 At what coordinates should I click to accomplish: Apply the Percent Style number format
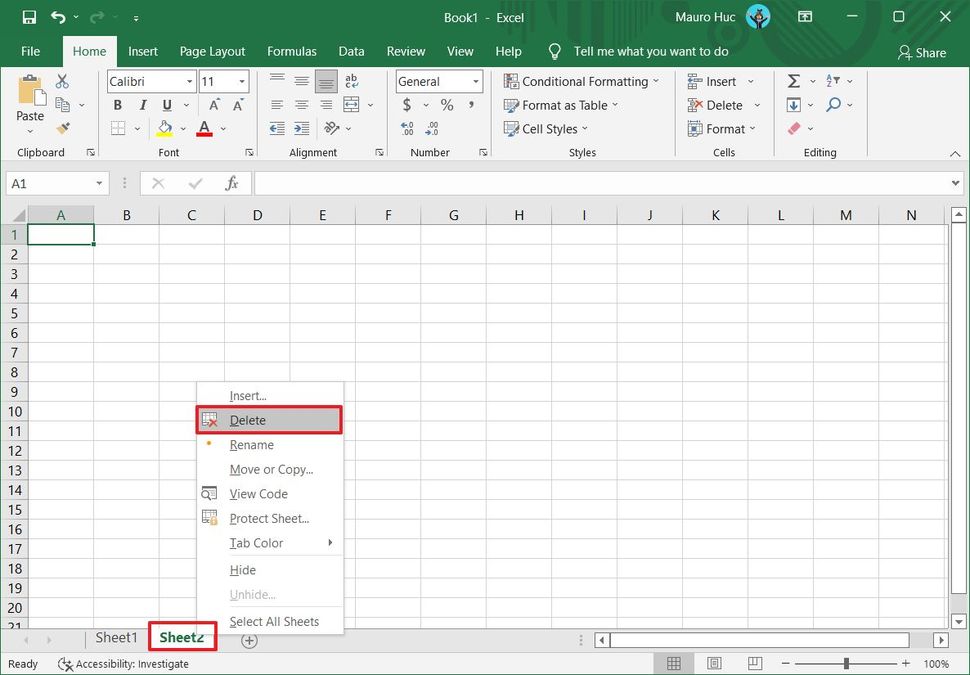pos(446,104)
